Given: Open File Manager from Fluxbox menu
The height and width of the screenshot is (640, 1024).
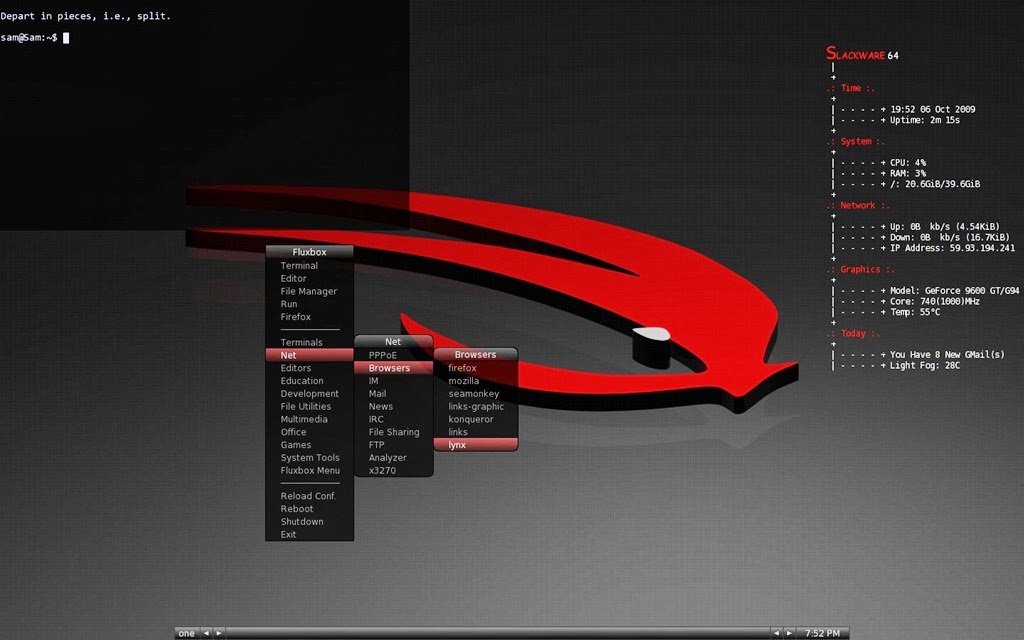Looking at the screenshot, I should point(310,291).
